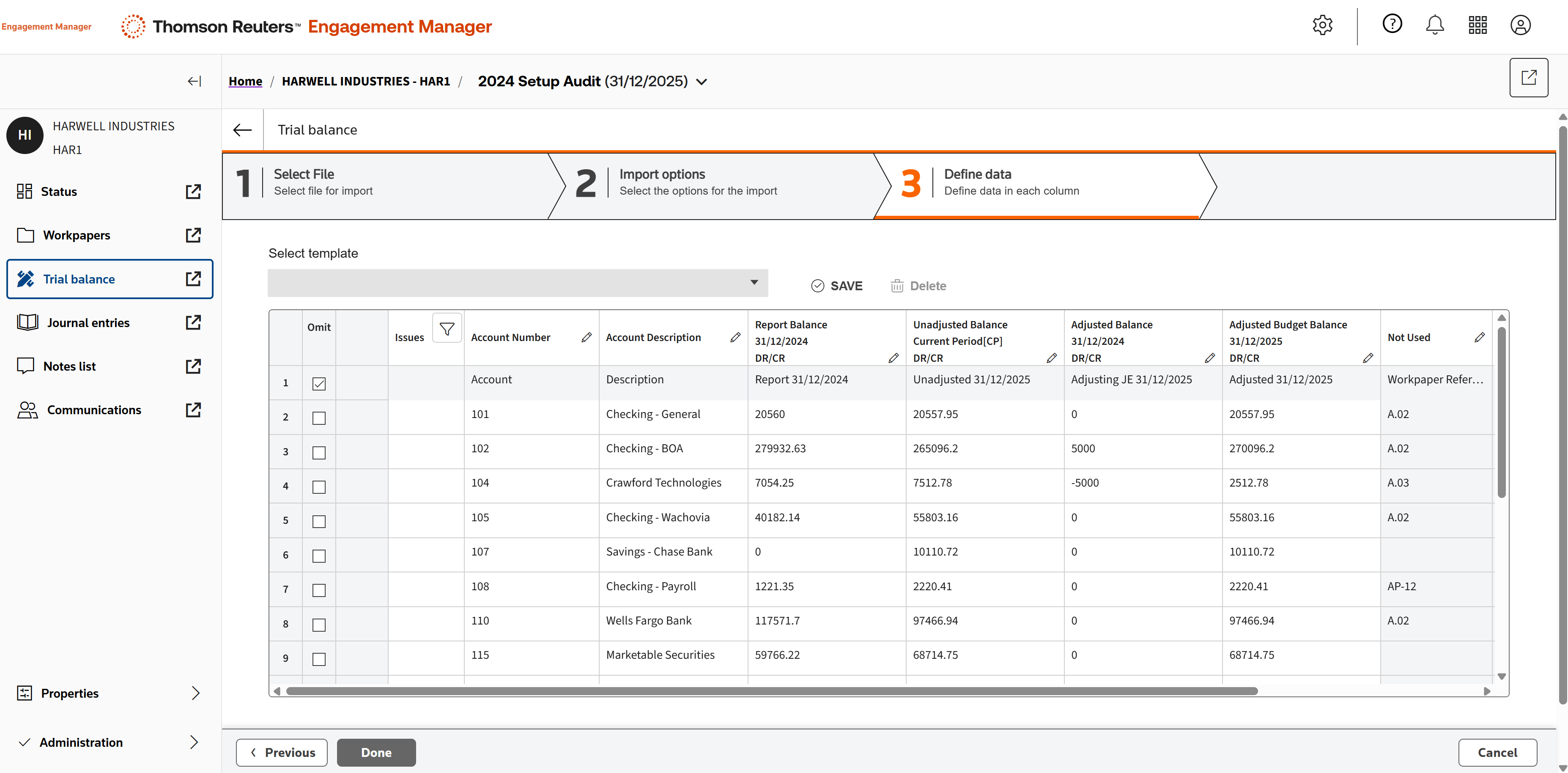
Task: Open Workpapers in new window icon
Action: point(193,235)
